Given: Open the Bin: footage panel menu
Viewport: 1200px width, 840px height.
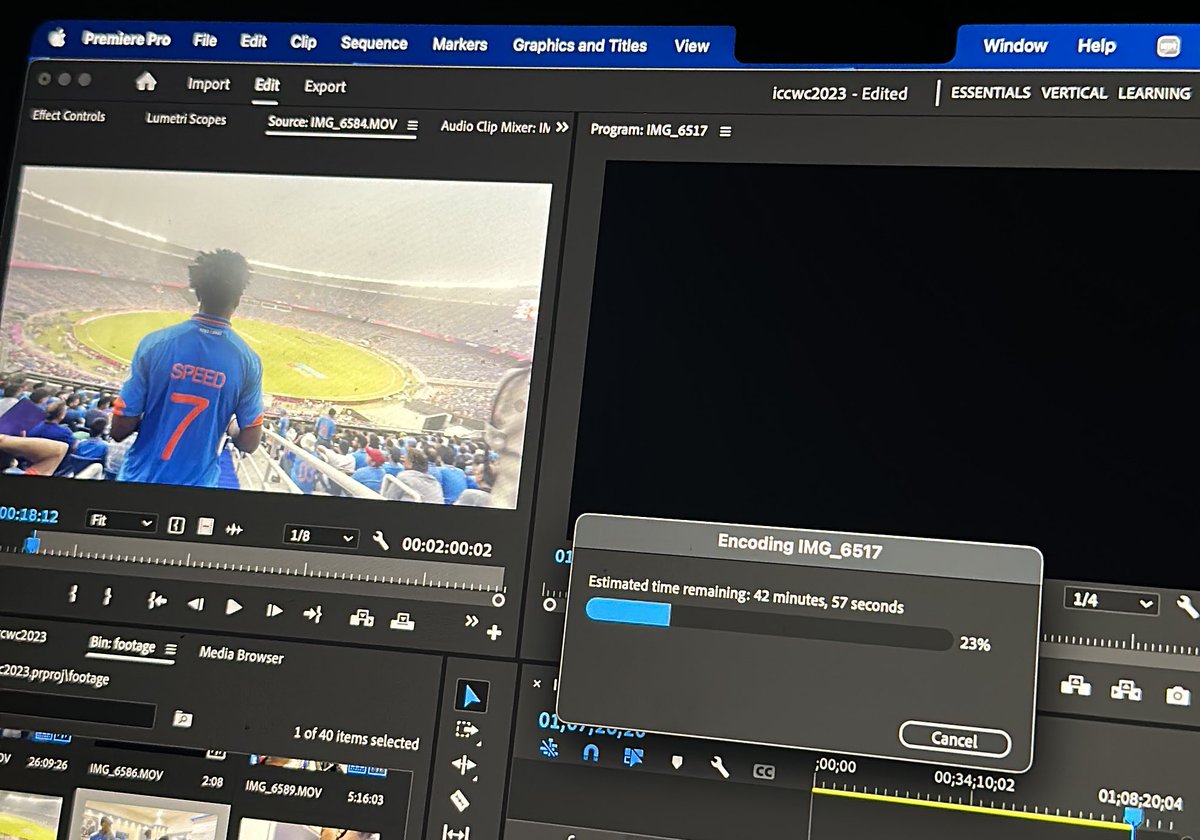Looking at the screenshot, I should (x=171, y=649).
